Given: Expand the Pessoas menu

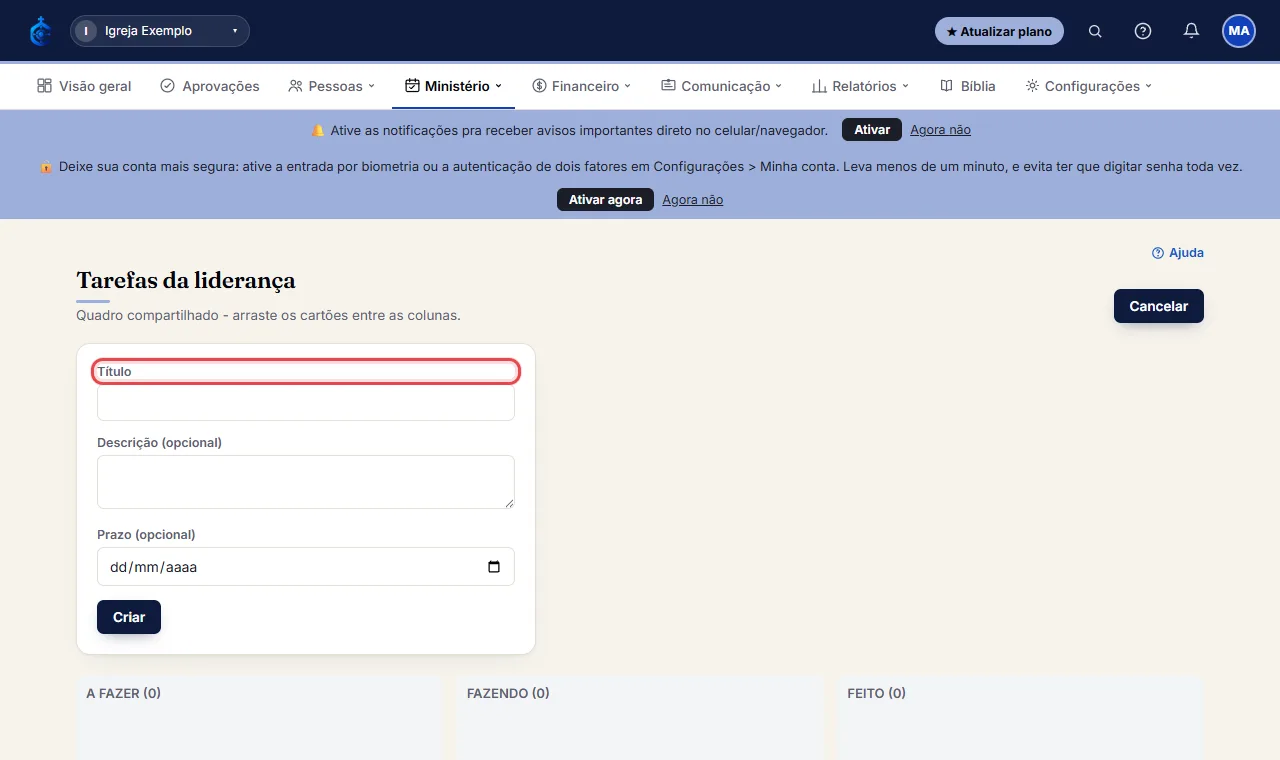Looking at the screenshot, I should point(331,86).
